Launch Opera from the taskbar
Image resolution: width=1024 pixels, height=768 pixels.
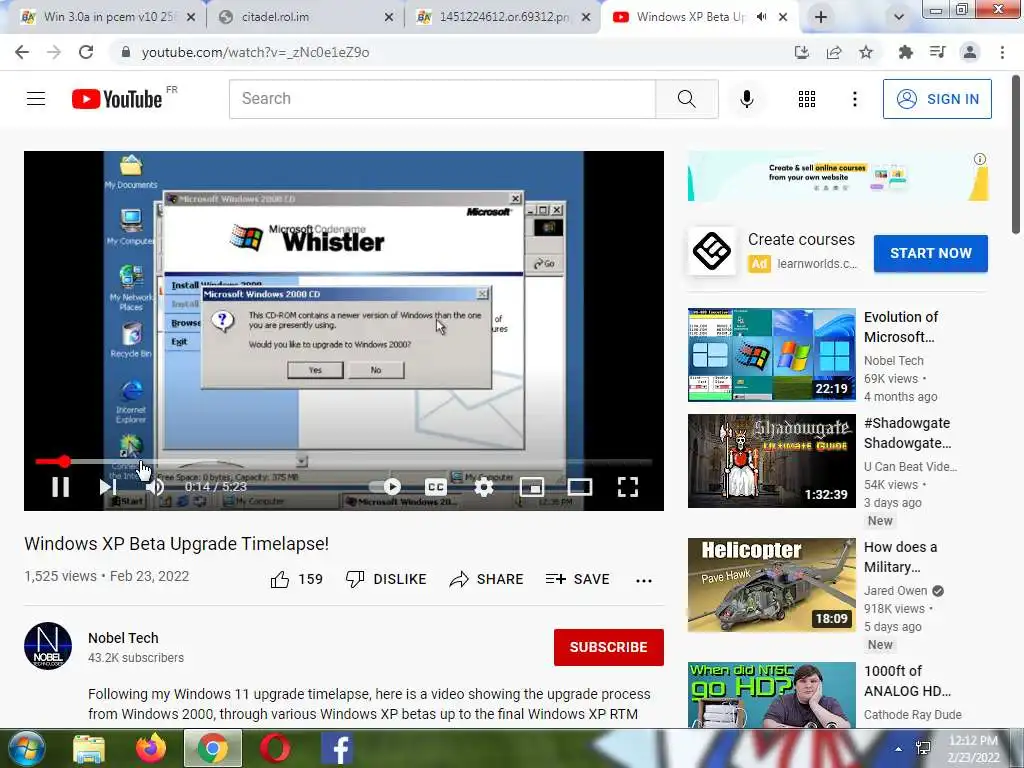[275, 748]
